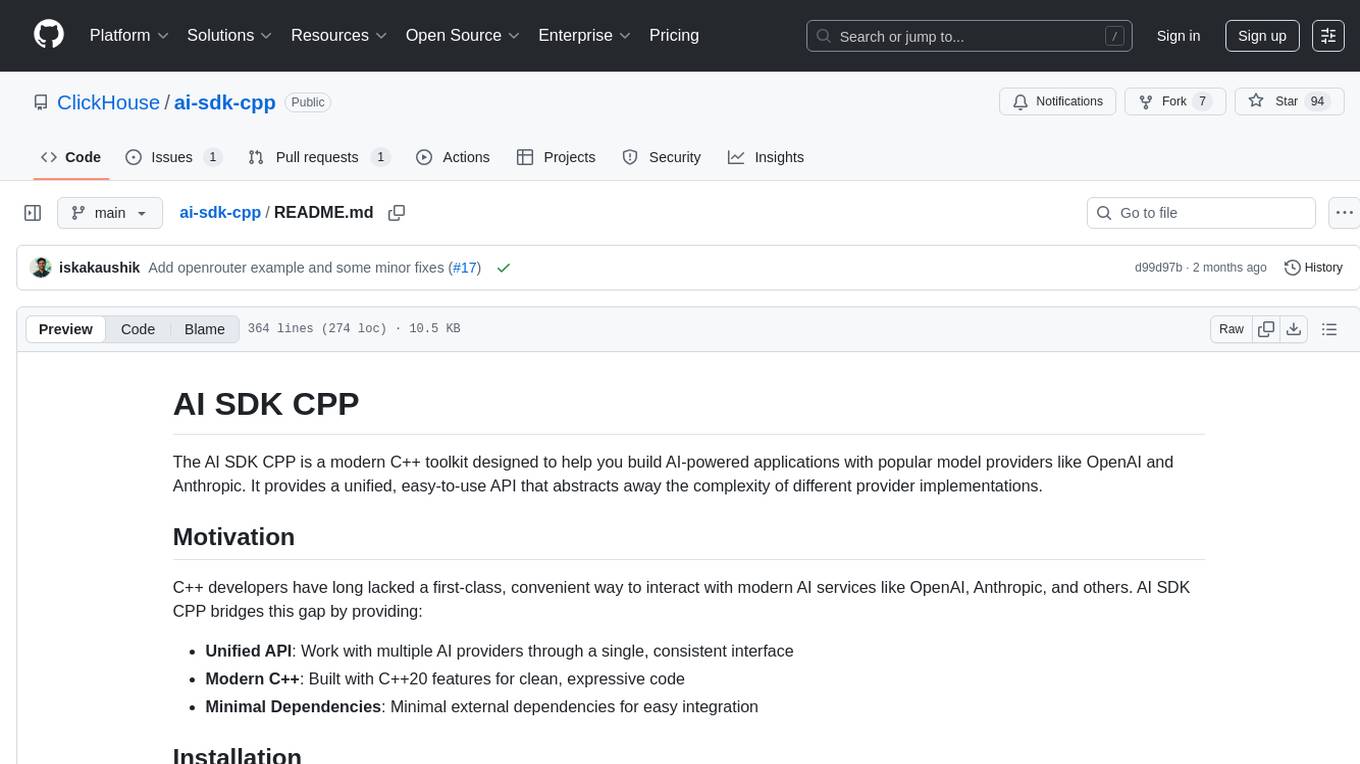Screen dimensions: 1360x764
Task: Open the README outline
Action: tap(1329, 329)
